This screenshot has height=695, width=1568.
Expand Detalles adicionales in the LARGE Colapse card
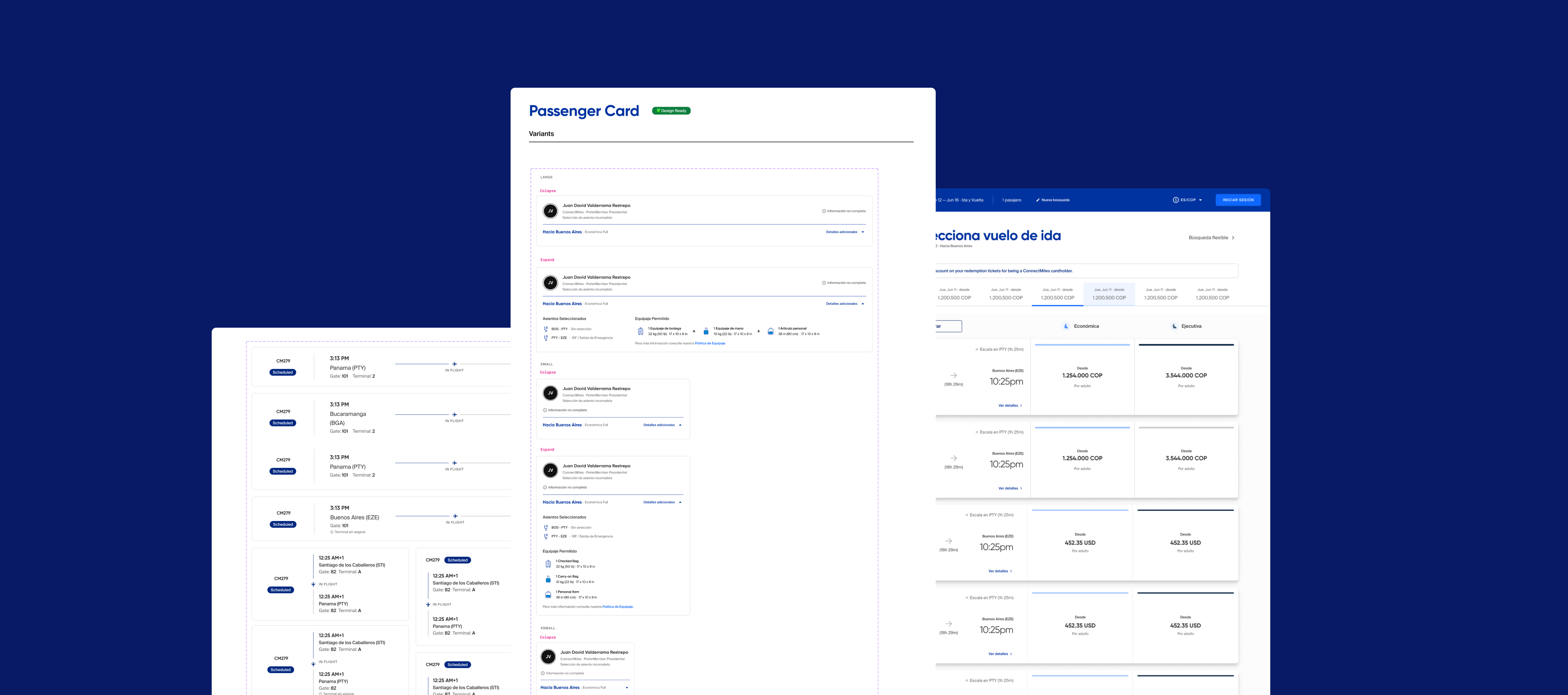845,232
